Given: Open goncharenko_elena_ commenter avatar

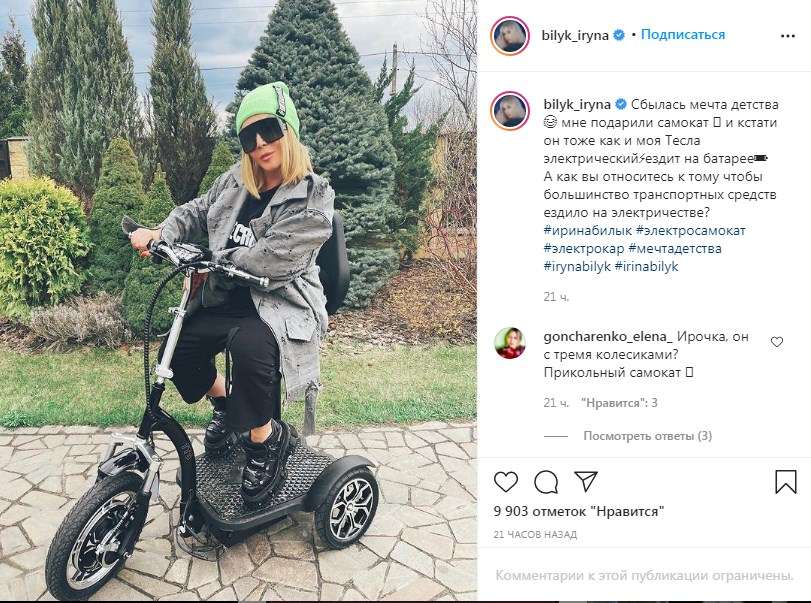Looking at the screenshot, I should click(510, 343).
